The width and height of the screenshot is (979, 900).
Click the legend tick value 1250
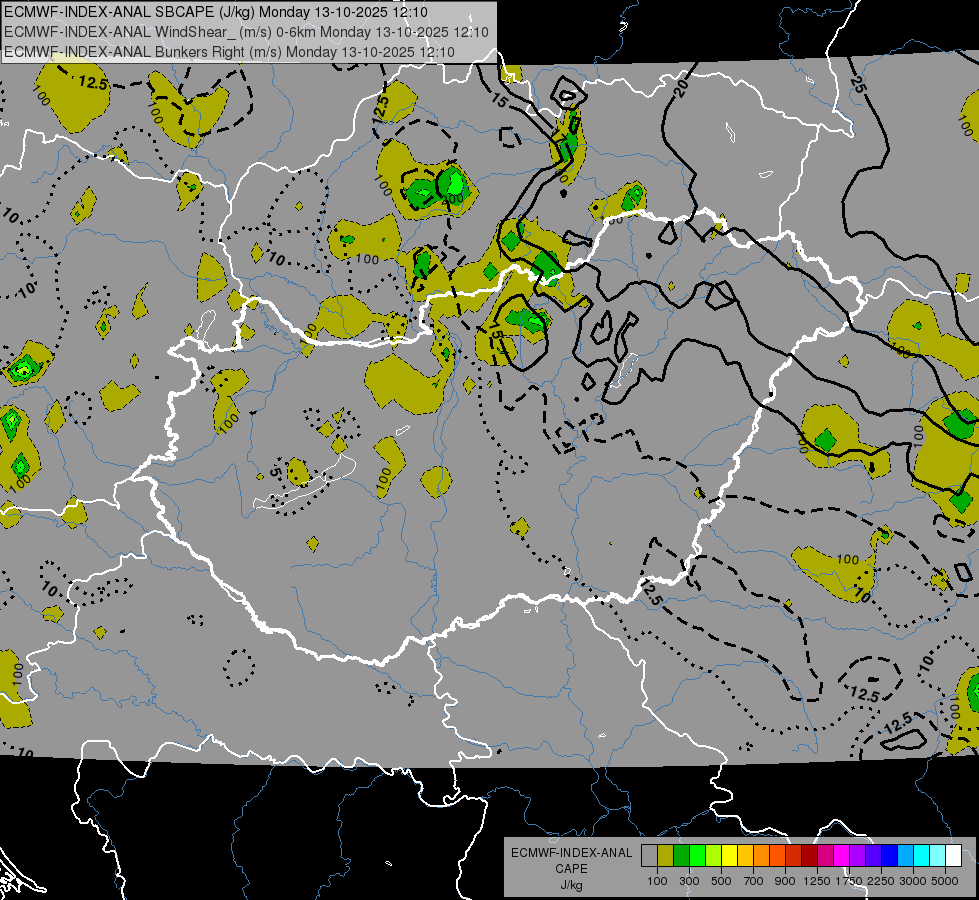[x=817, y=881]
